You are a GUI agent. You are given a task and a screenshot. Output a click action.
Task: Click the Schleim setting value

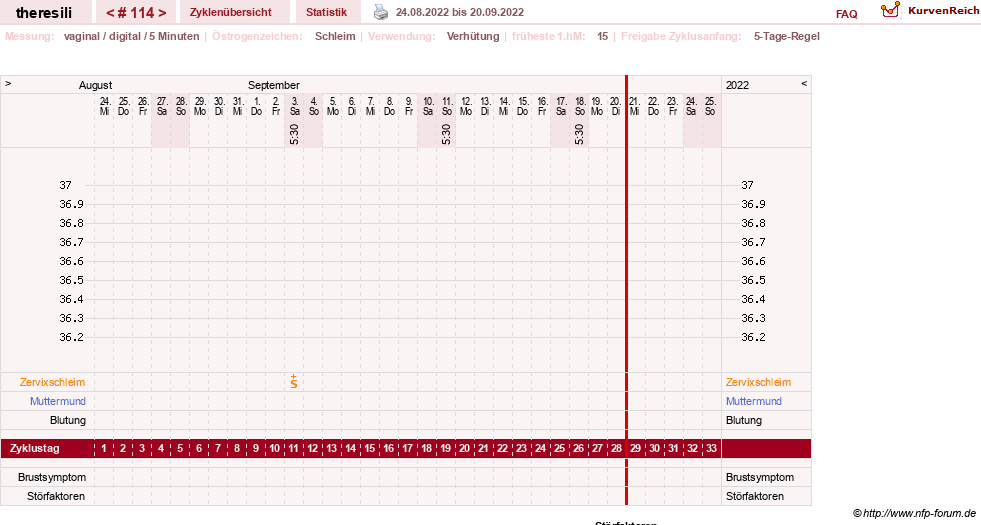pyautogui.click(x=335, y=36)
